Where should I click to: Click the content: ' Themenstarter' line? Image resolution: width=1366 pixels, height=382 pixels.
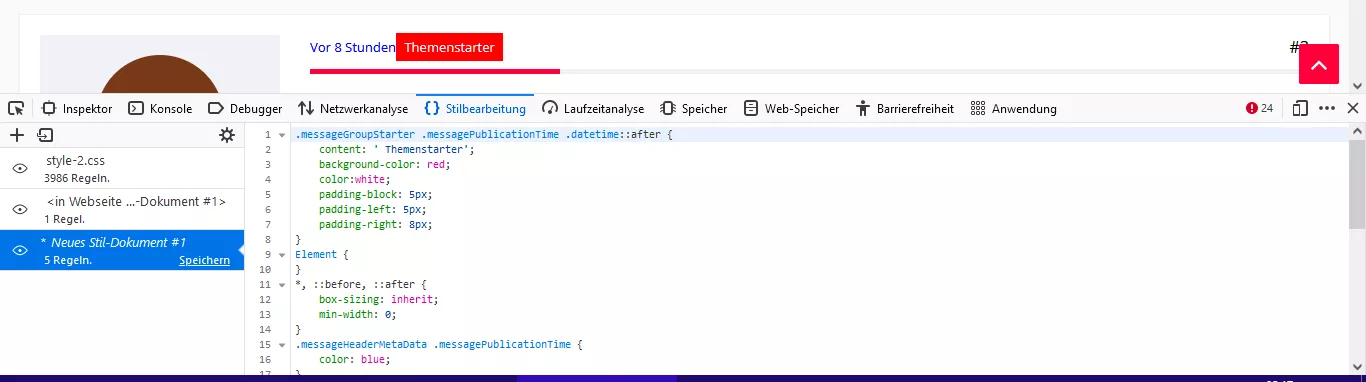point(397,149)
